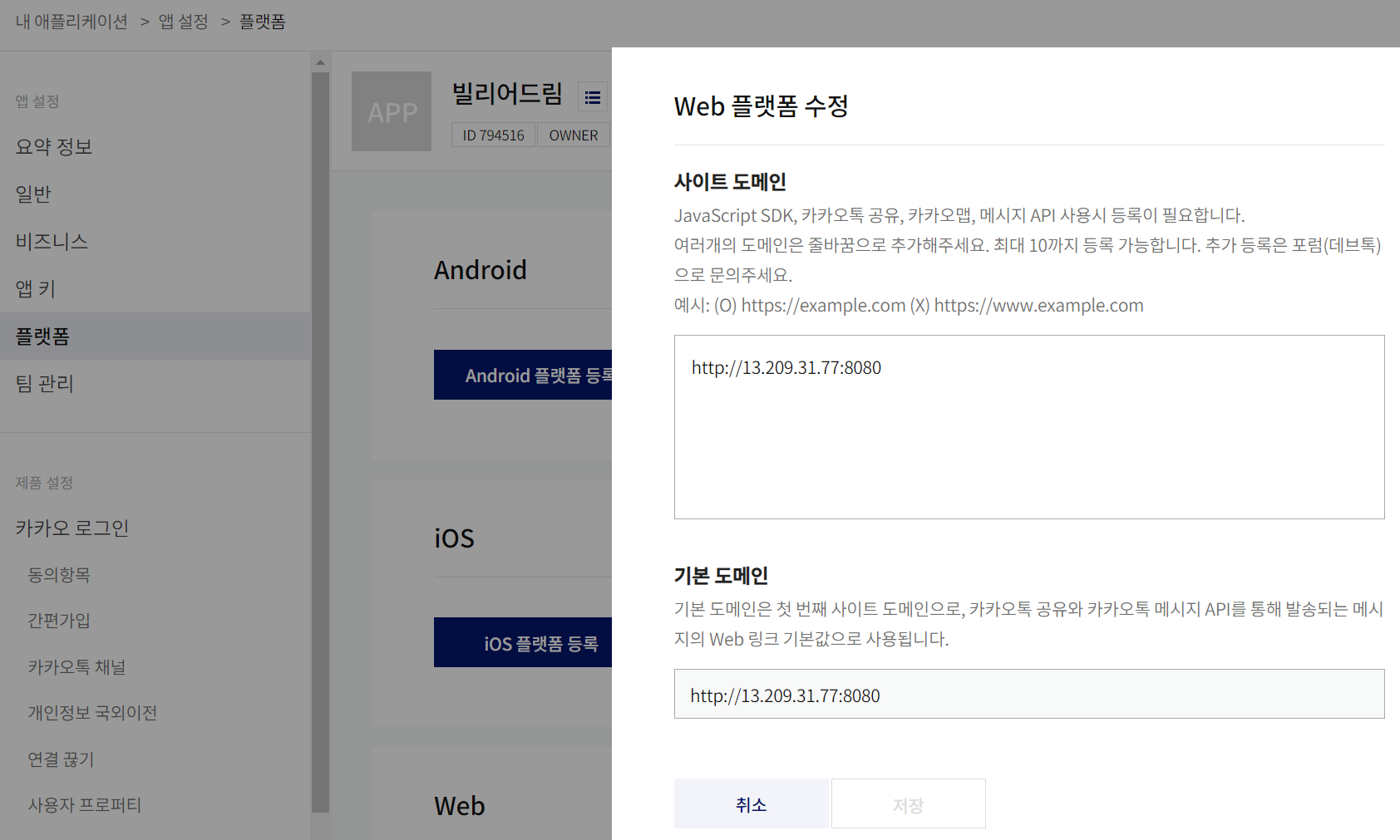1400x840 pixels.
Task: Open 동의항목 submenu item
Action: 59,575
